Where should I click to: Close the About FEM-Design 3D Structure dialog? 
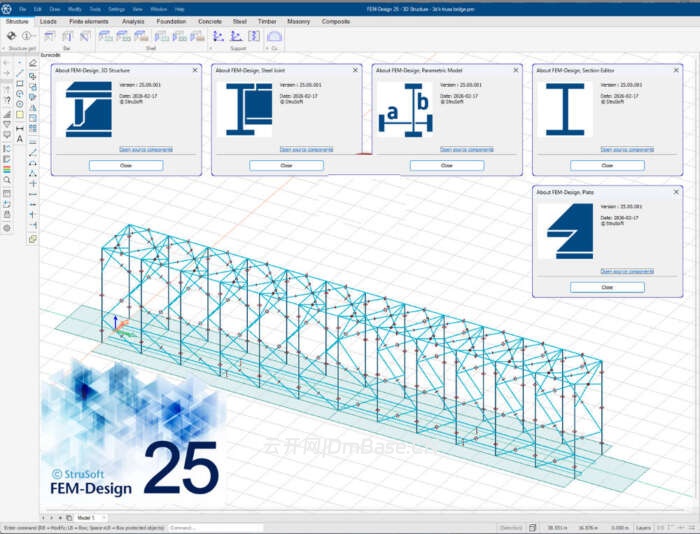126,166
